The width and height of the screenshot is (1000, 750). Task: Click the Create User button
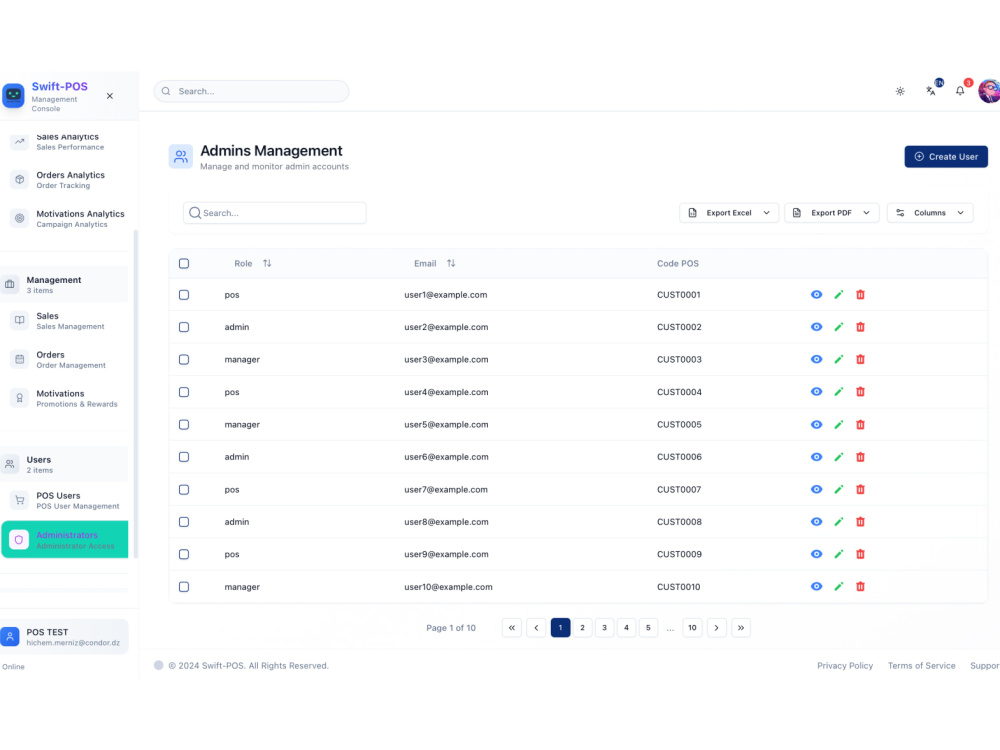click(946, 157)
